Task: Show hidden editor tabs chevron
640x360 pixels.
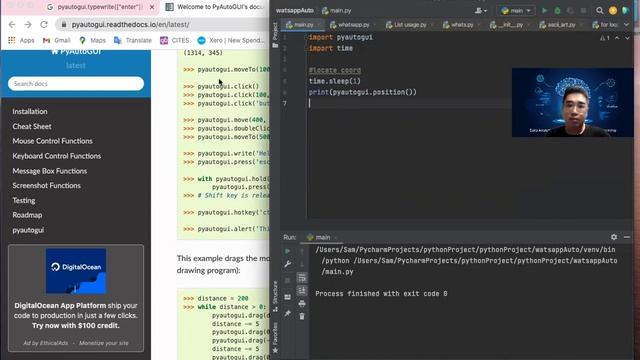Action: (x=627, y=25)
